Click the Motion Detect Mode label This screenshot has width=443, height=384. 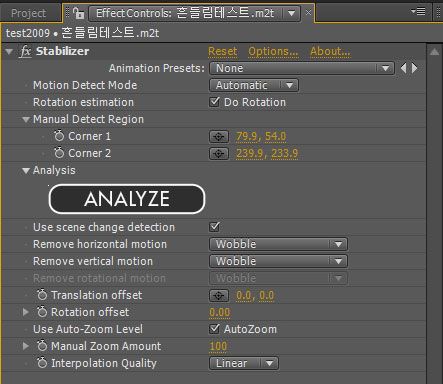[x=85, y=85]
